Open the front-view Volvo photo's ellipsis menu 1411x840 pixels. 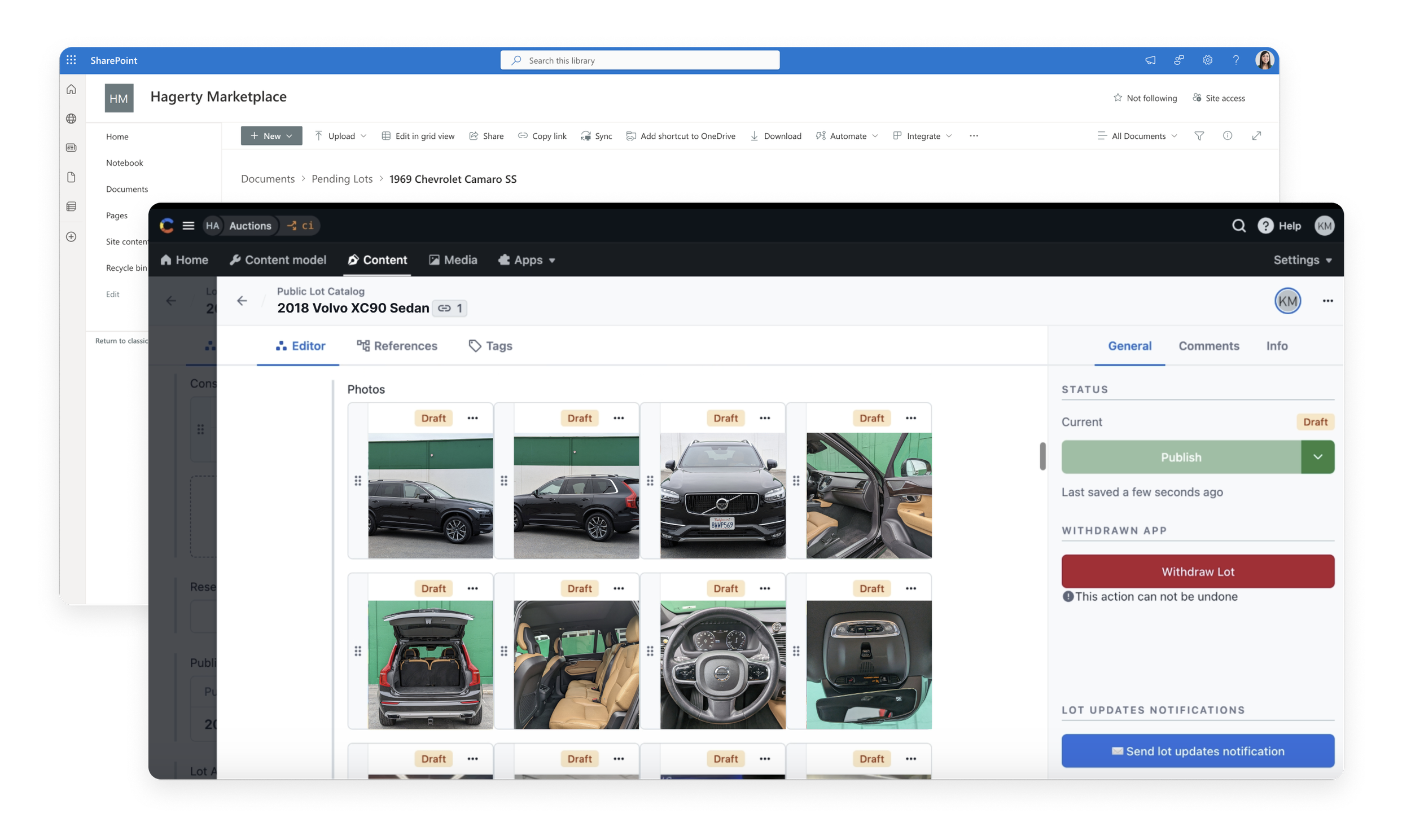(764, 418)
